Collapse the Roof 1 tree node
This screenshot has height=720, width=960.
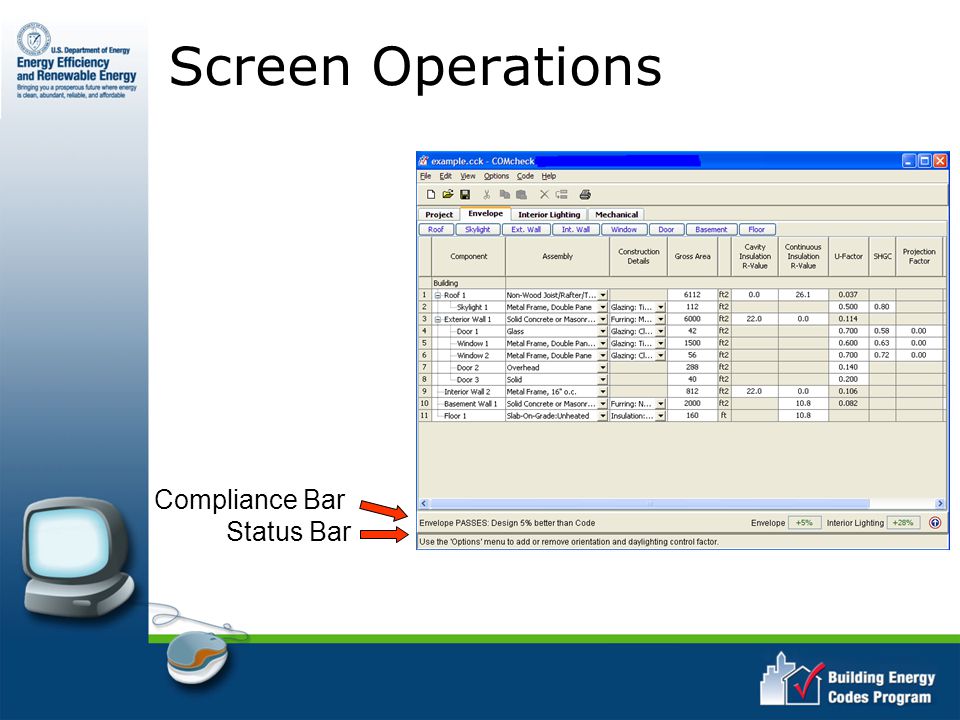tap(438, 295)
